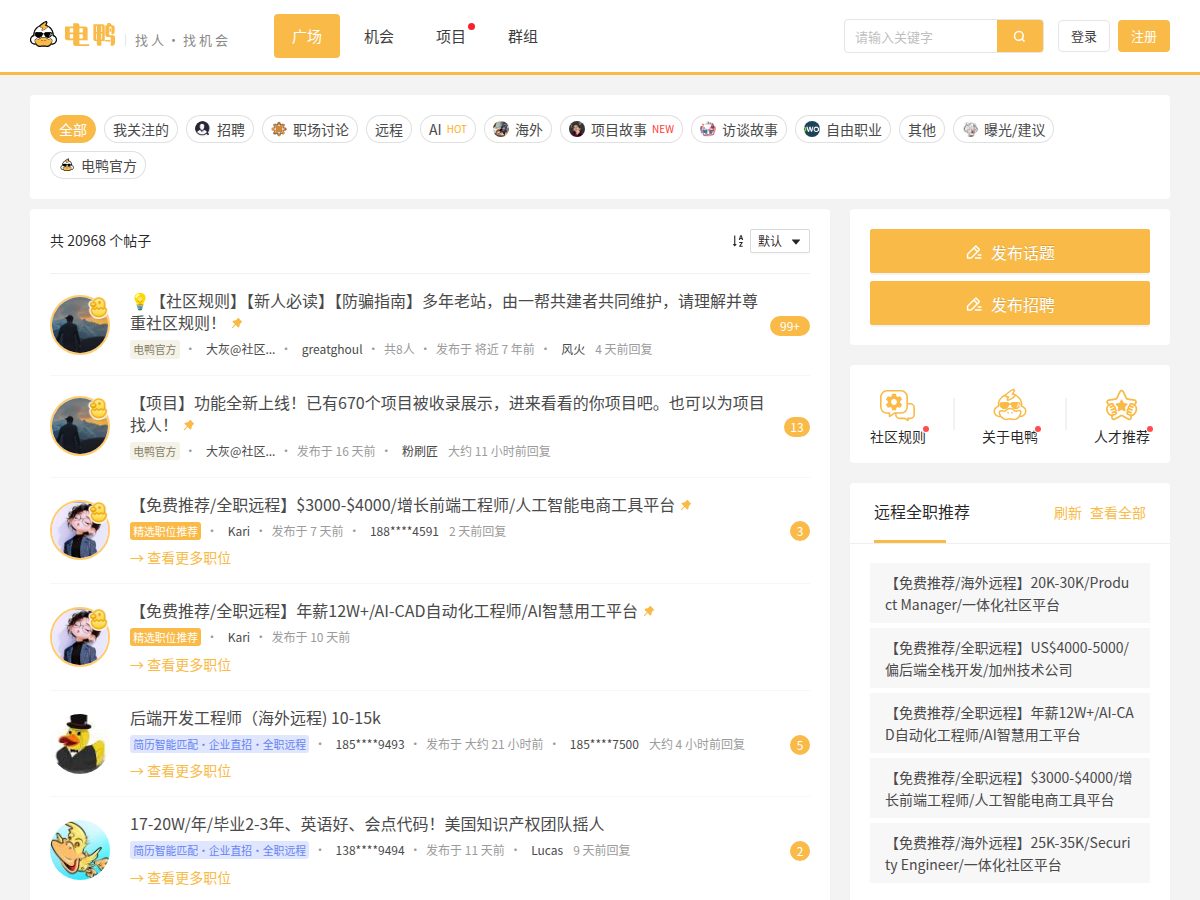Click the 电鸭 duck logo

[72, 36]
